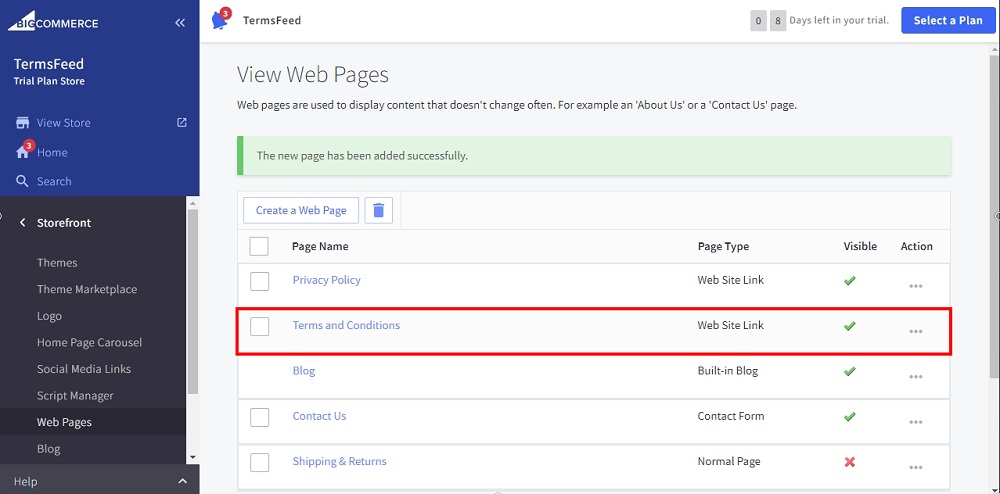Click Create a Web Page button
The width and height of the screenshot is (1000, 494).
(301, 210)
